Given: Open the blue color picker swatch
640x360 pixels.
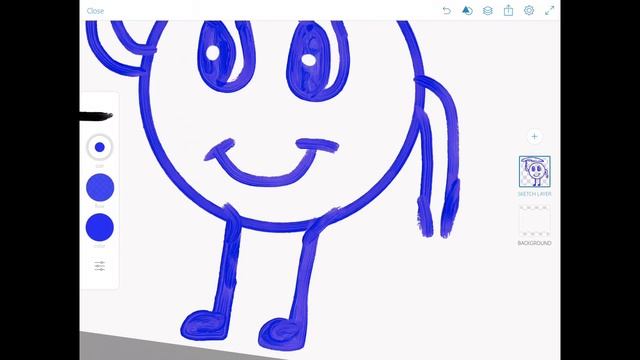Looking at the screenshot, I should coord(100,227).
